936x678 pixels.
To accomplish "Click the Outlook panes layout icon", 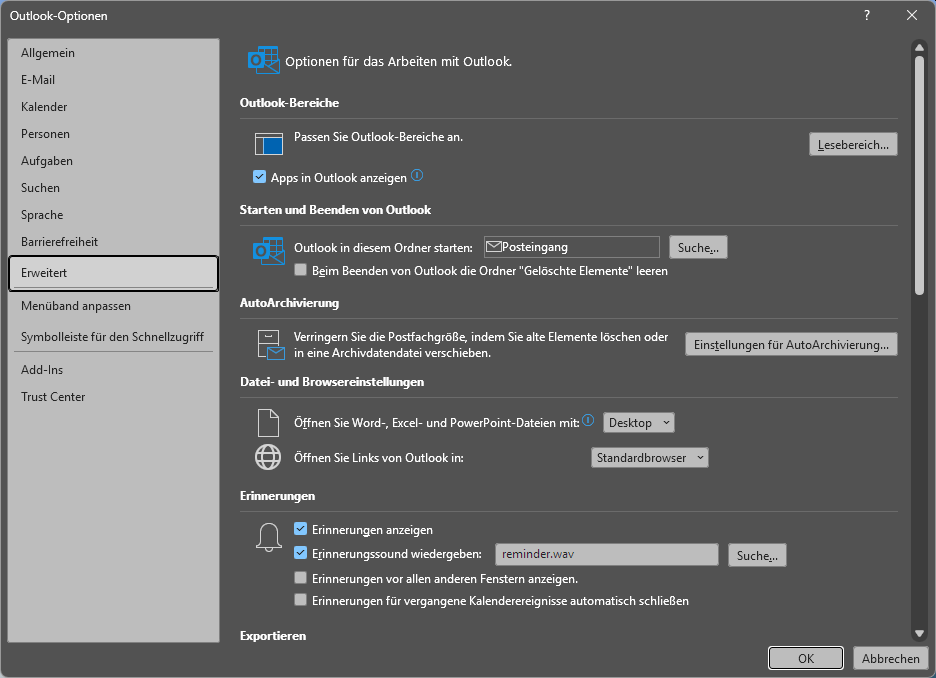I will [269, 144].
